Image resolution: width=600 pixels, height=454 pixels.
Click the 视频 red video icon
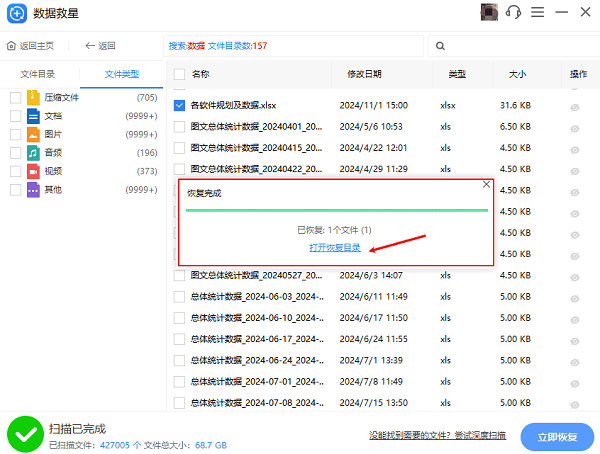(x=33, y=171)
